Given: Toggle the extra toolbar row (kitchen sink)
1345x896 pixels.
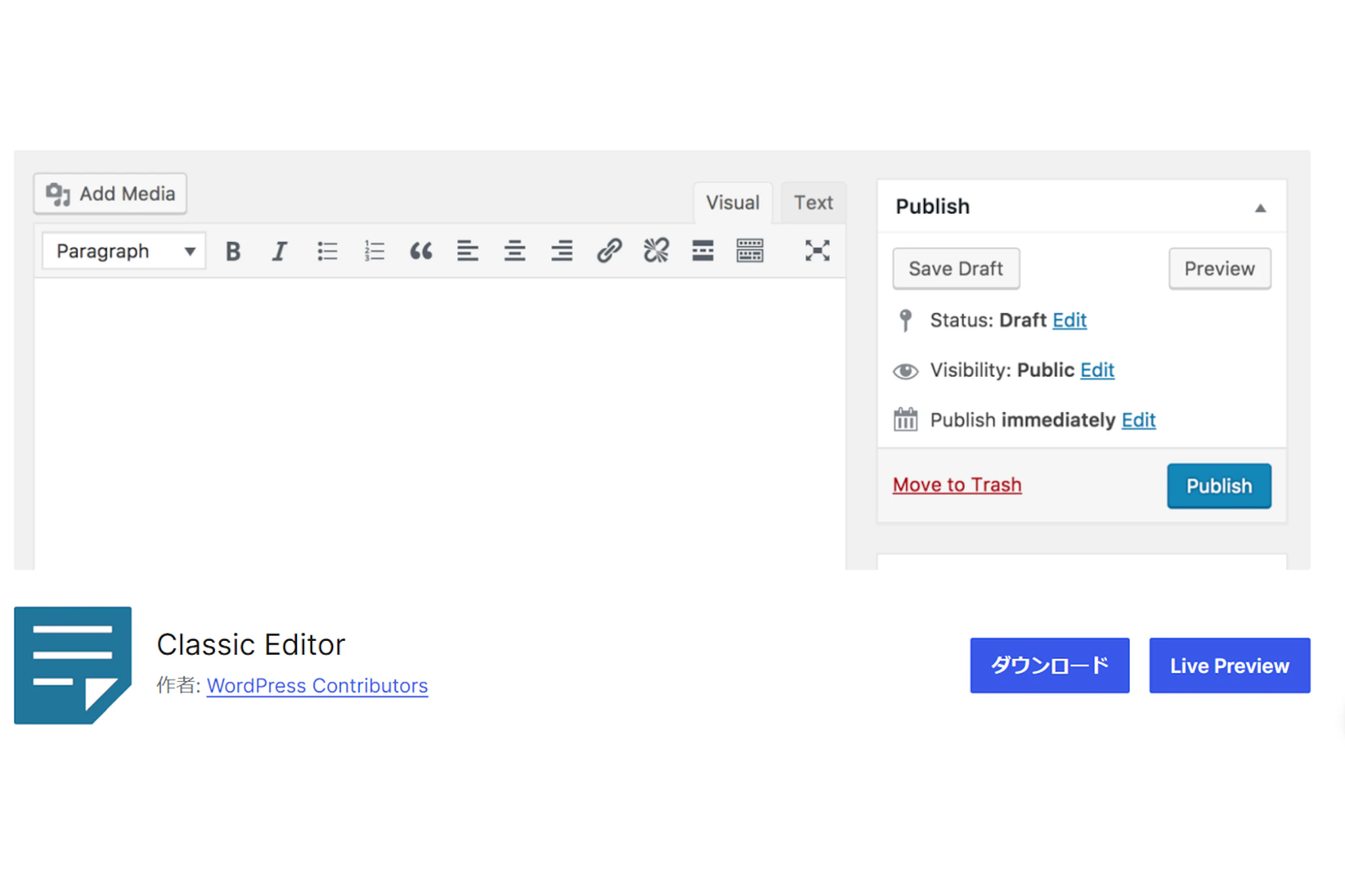Looking at the screenshot, I should pos(749,251).
